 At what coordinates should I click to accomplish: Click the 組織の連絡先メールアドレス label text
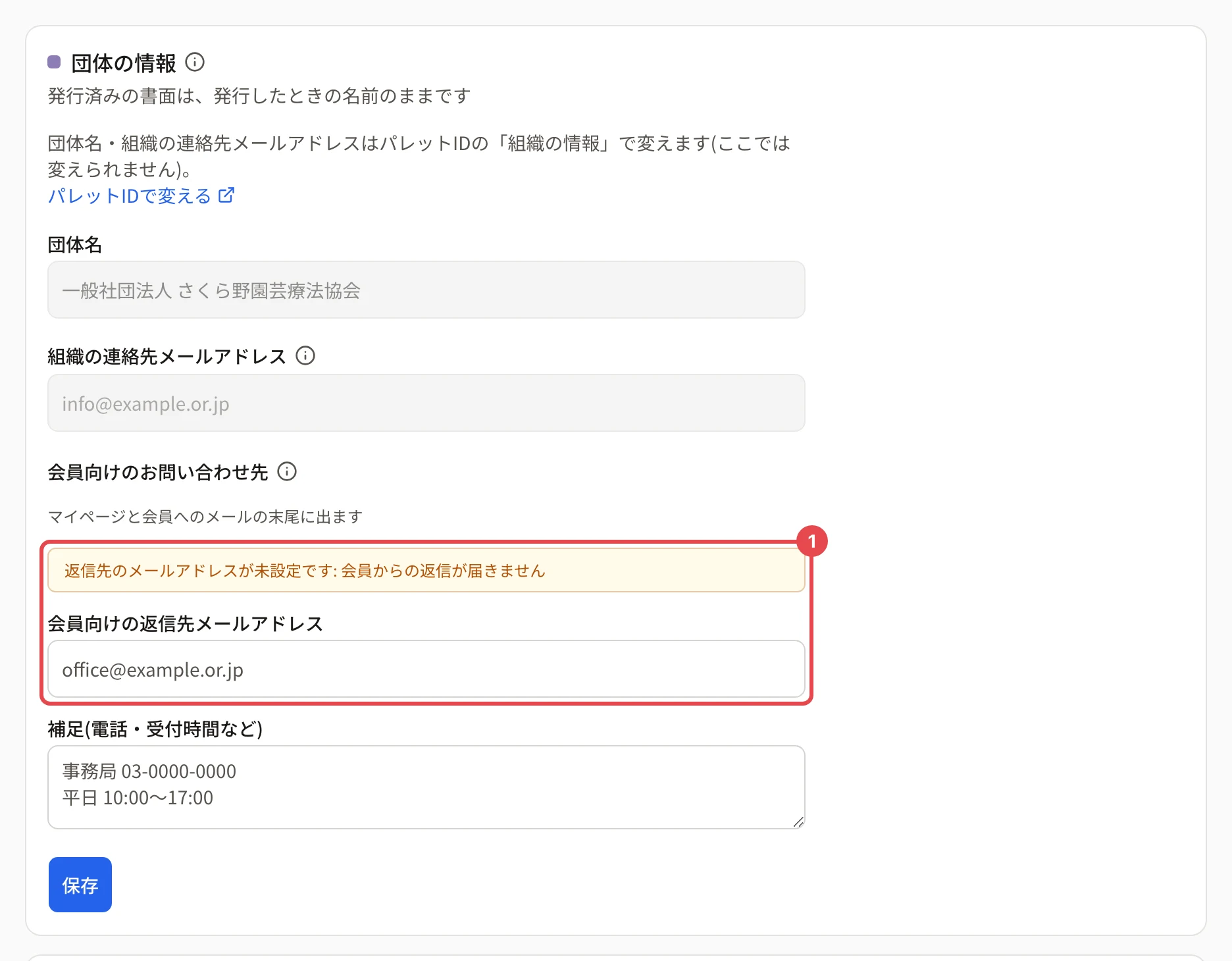167,356
